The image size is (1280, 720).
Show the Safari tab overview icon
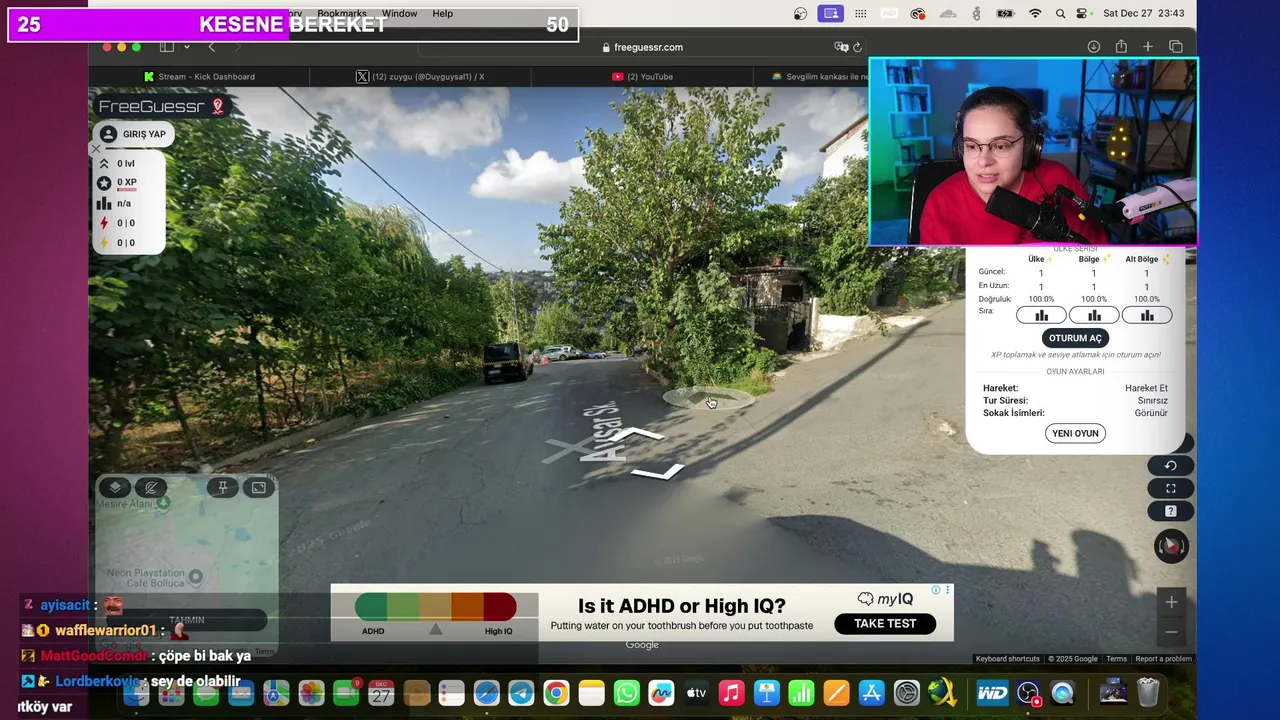click(1176, 47)
